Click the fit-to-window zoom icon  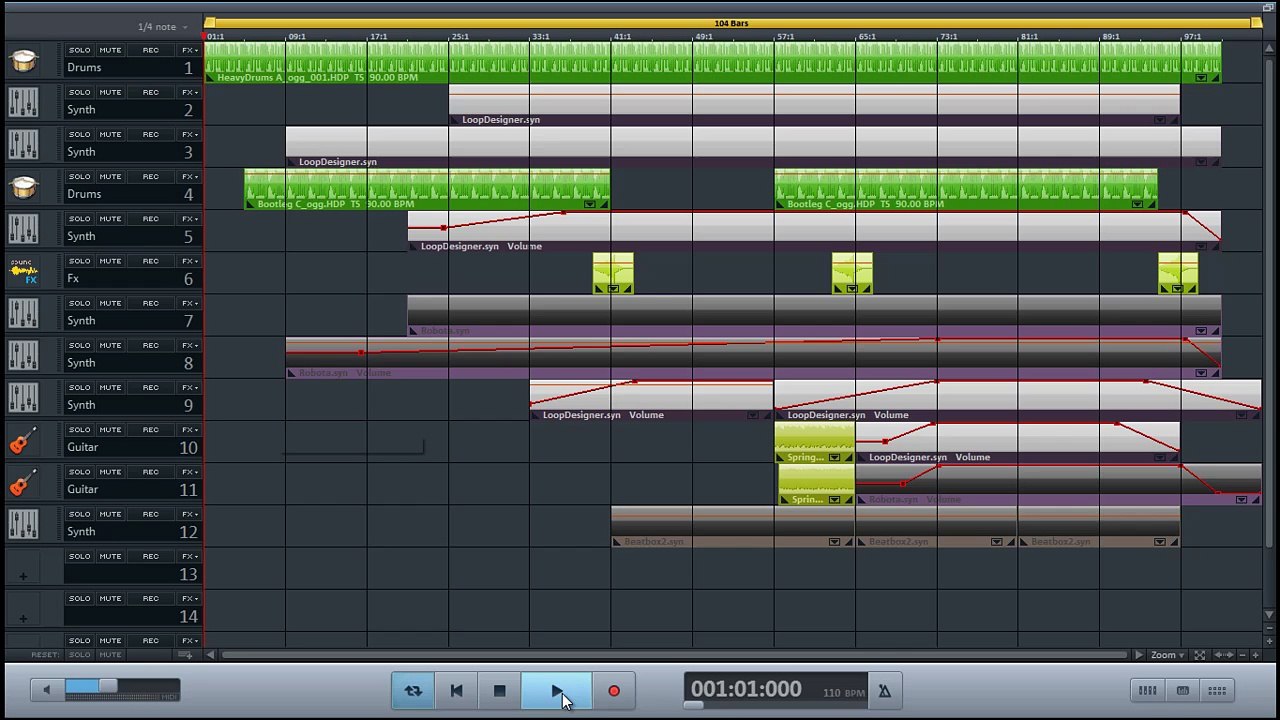coord(1200,655)
